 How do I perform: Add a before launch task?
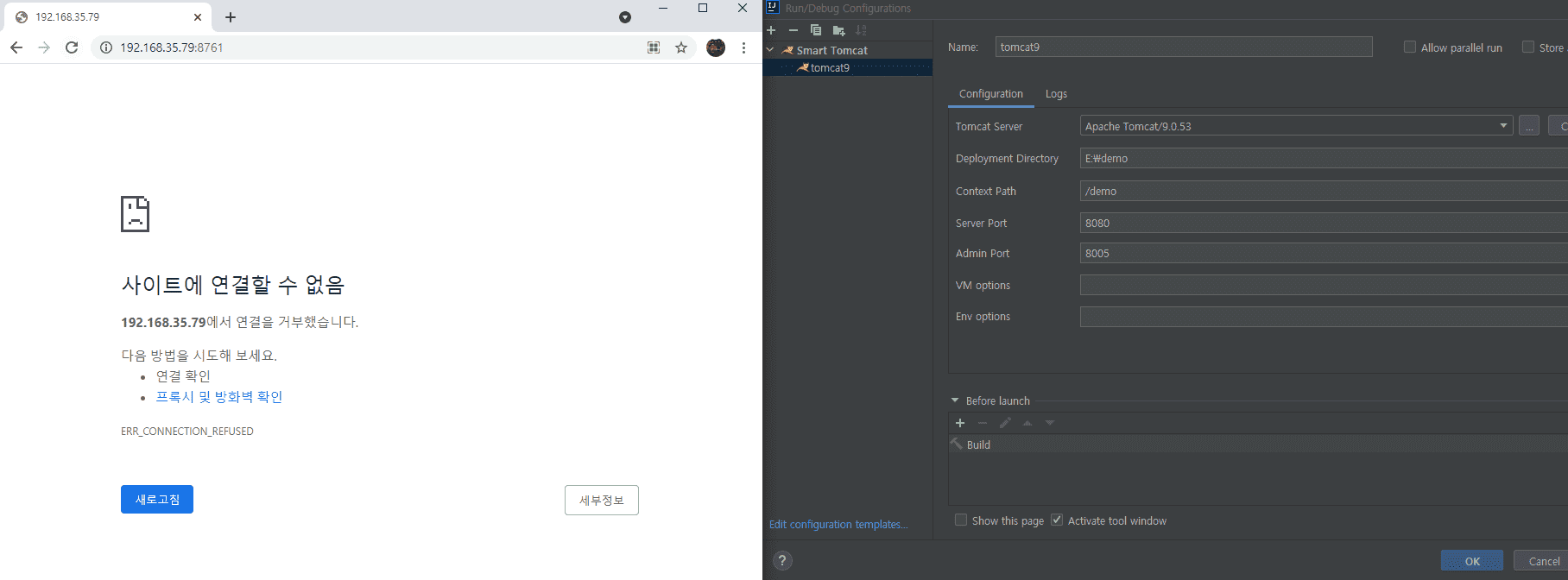point(960,423)
